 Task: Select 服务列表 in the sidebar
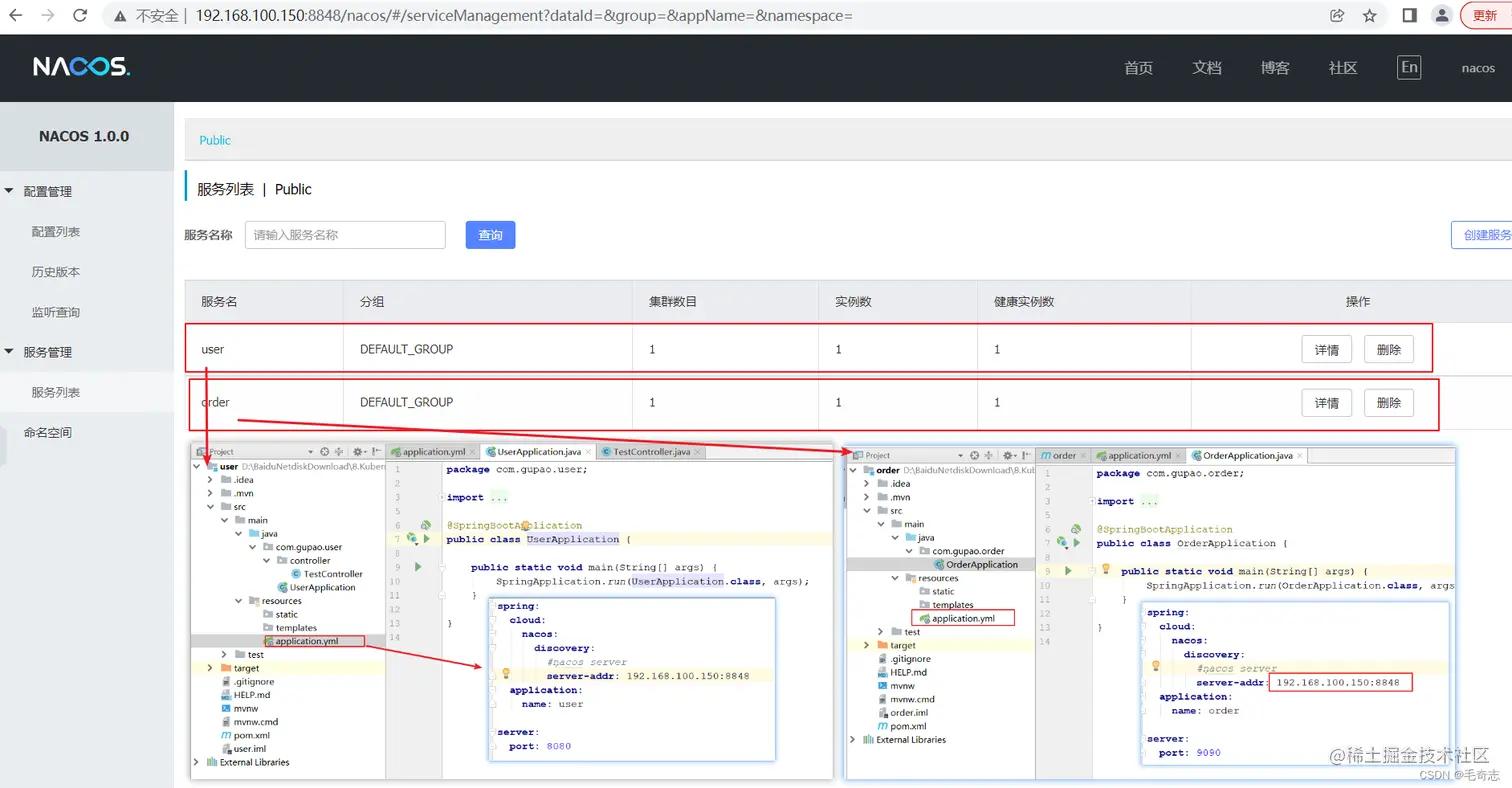[x=56, y=392]
